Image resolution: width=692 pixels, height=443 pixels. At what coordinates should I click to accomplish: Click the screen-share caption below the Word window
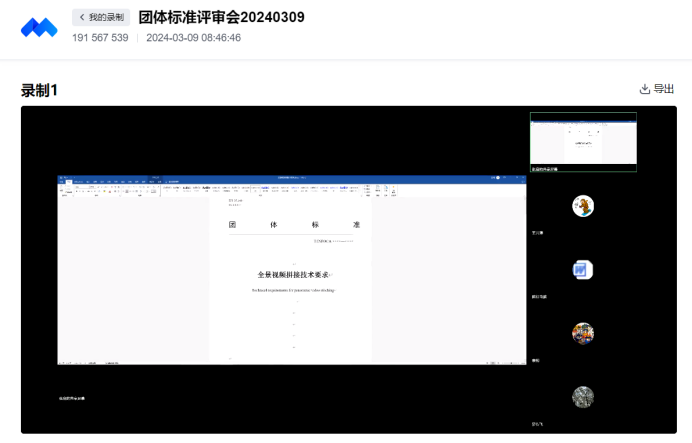pos(72,398)
